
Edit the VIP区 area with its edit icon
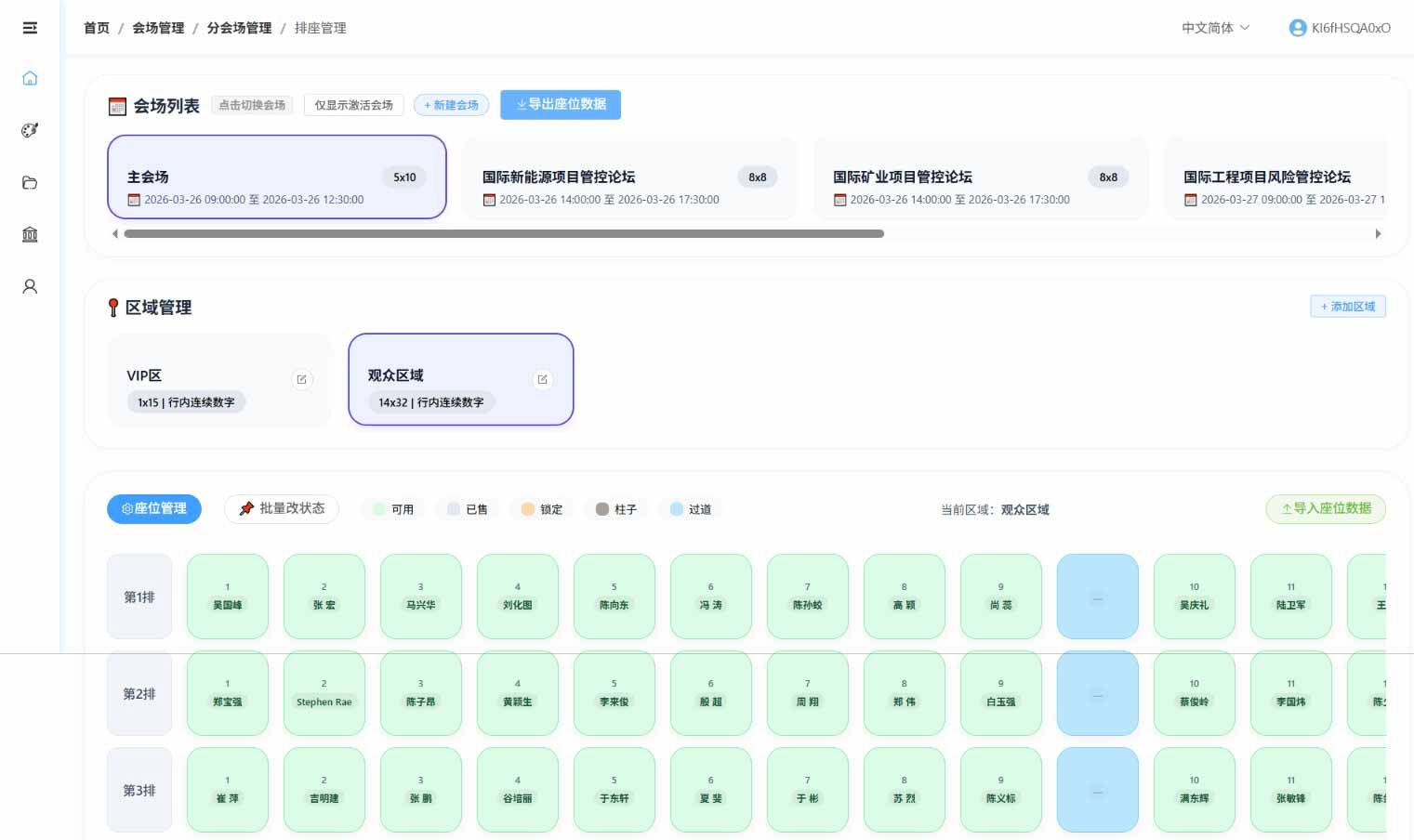pyautogui.click(x=302, y=379)
